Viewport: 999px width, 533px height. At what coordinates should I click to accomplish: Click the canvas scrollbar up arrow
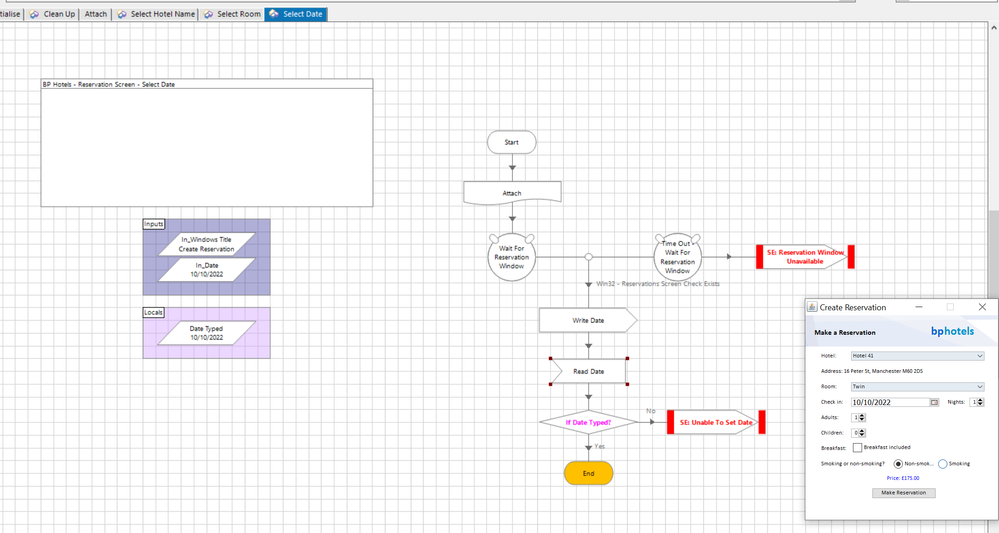[x=993, y=28]
